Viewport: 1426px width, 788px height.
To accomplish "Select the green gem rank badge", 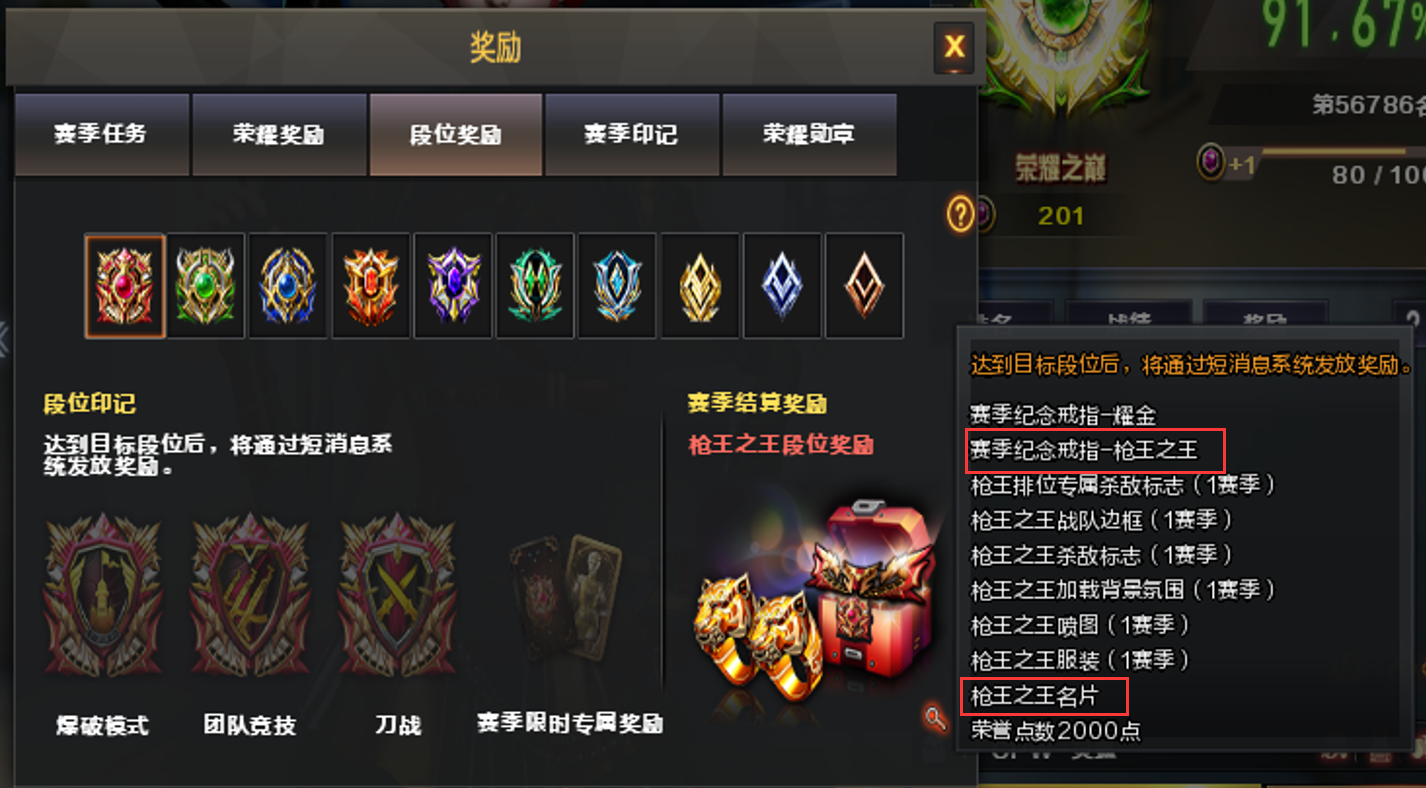I will coord(206,286).
